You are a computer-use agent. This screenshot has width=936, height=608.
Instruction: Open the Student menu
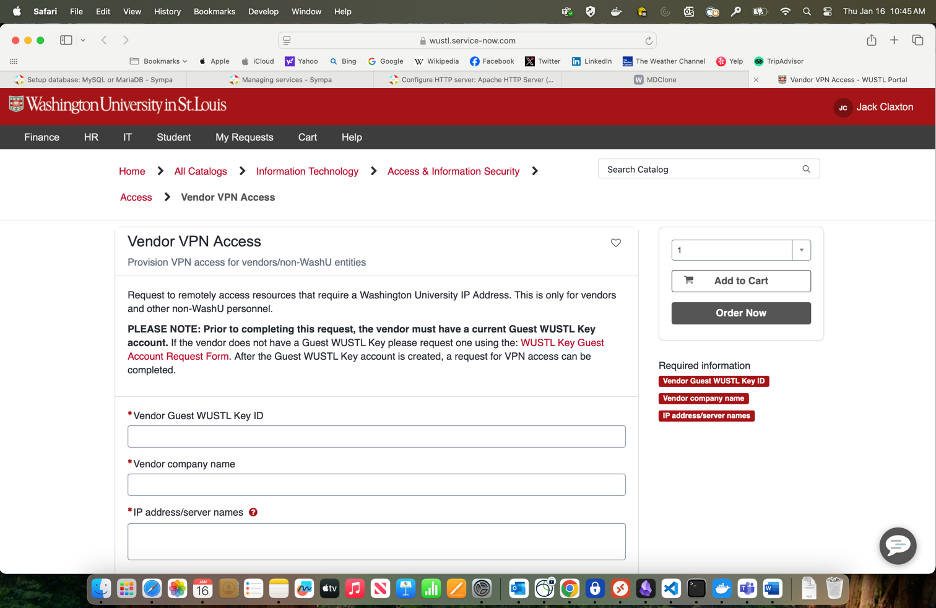pyautogui.click(x=174, y=137)
